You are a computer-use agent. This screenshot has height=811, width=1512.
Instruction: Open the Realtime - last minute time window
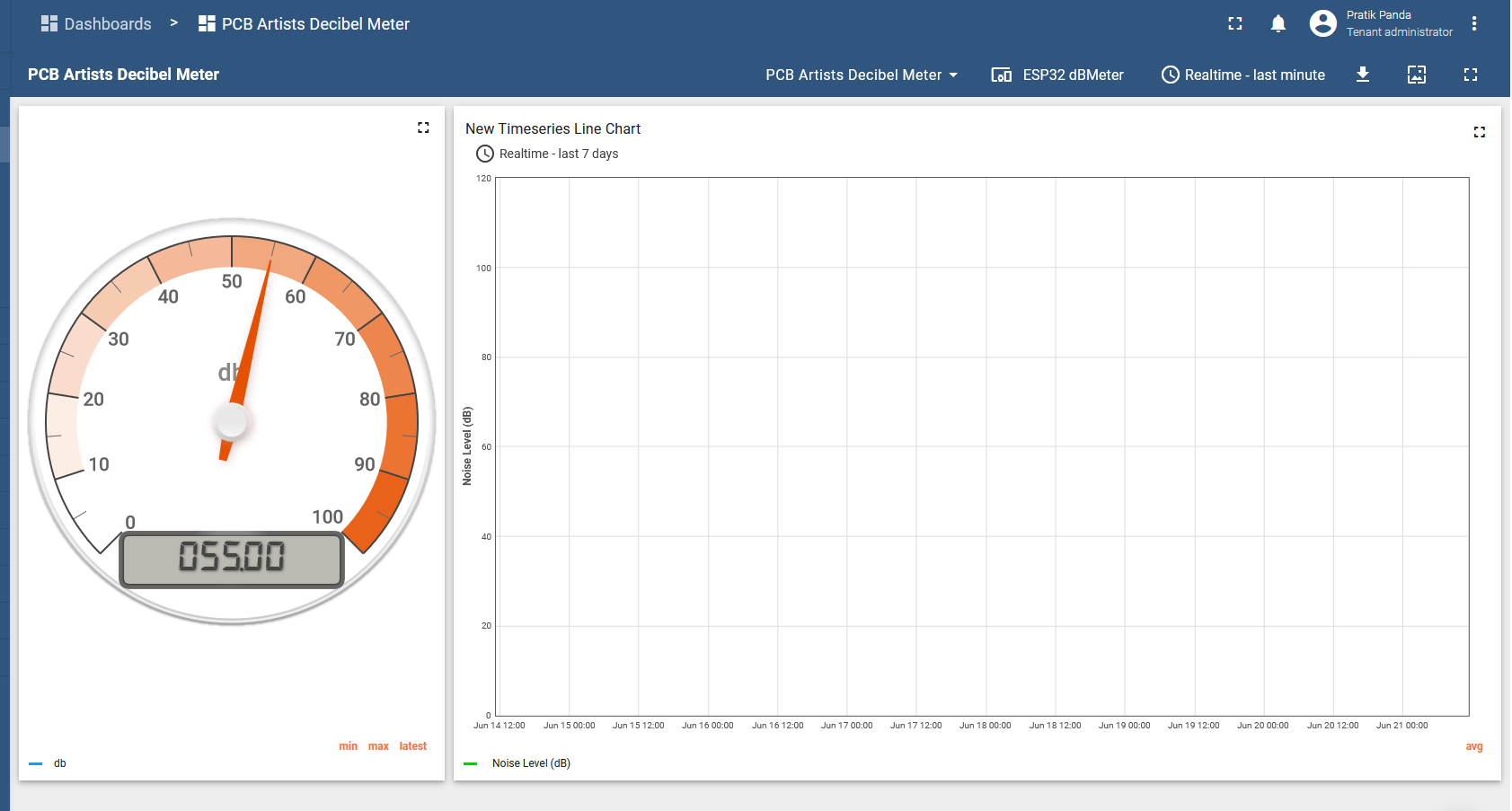(1243, 75)
